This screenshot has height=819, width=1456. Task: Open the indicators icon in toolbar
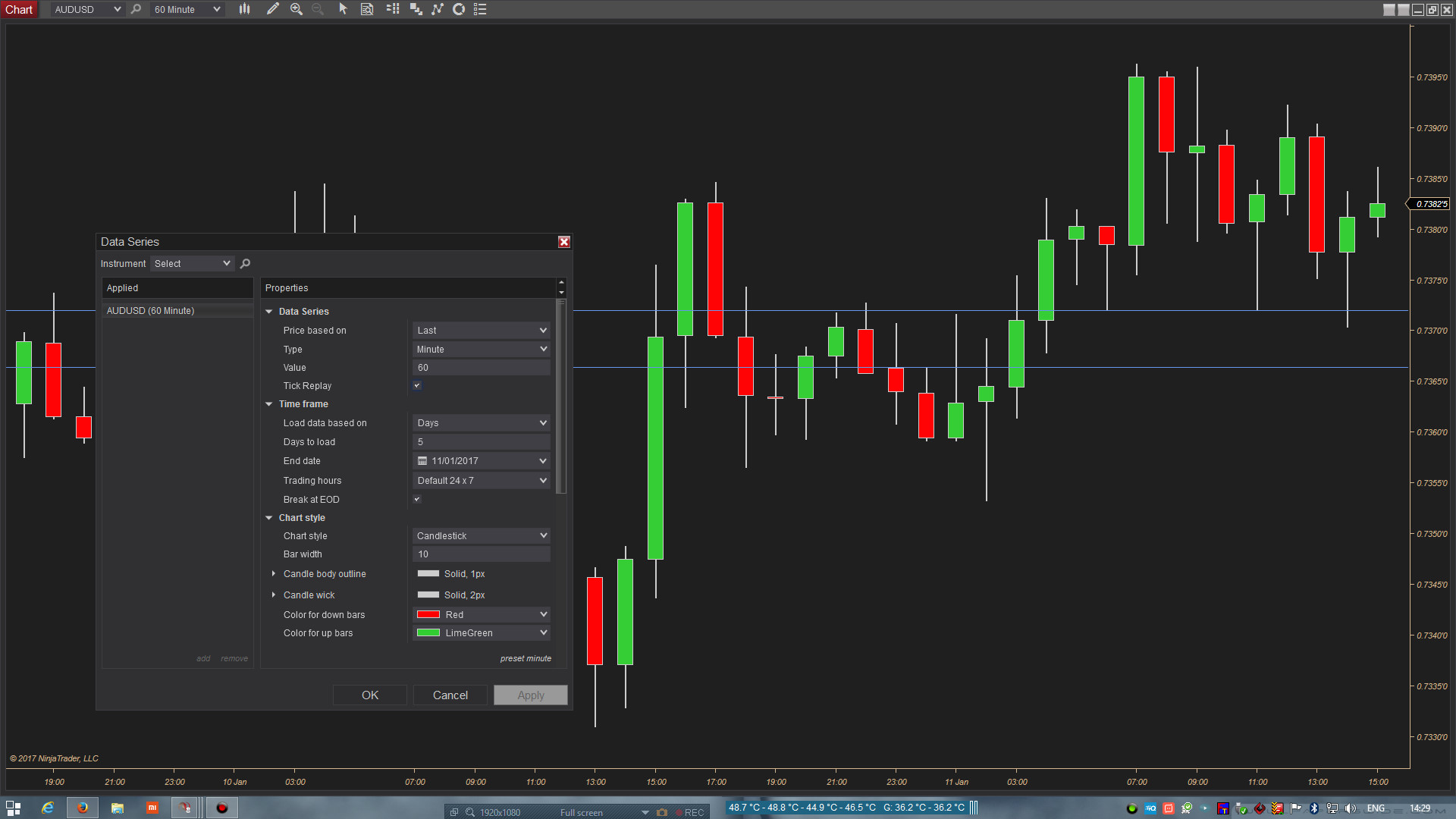pyautogui.click(x=438, y=9)
